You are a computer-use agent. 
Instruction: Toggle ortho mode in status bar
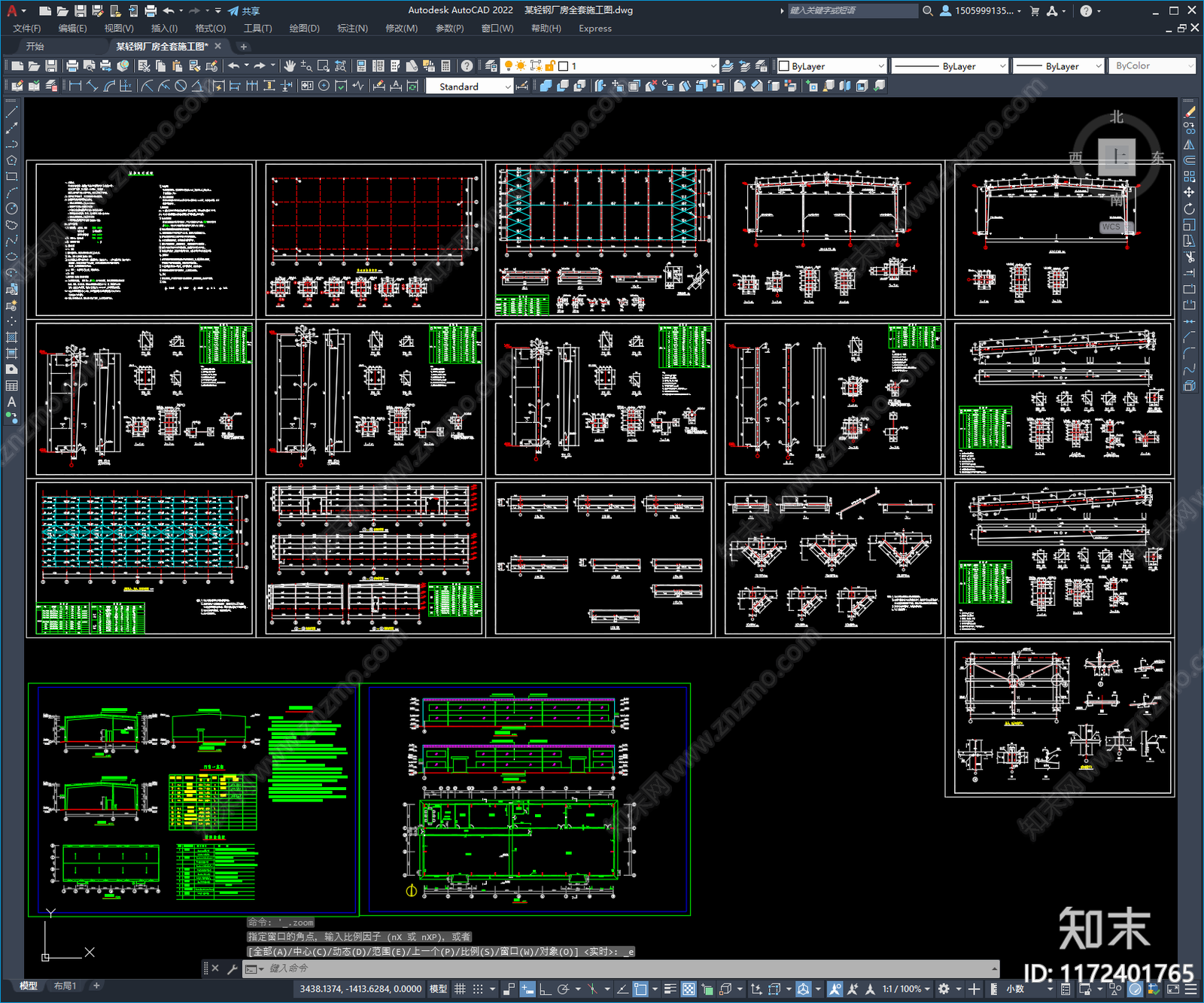tap(545, 989)
